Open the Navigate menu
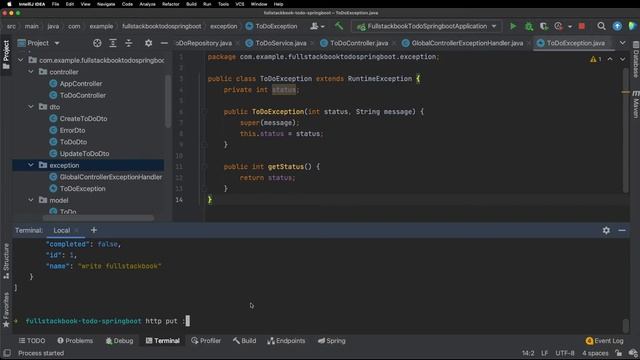This screenshot has height=360, width=640. click(106, 4)
